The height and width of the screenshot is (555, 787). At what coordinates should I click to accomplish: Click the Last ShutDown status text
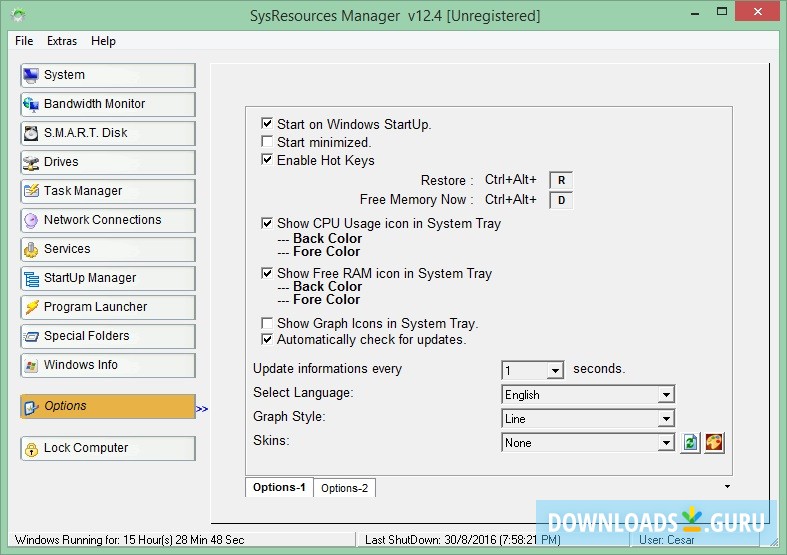(x=462, y=540)
